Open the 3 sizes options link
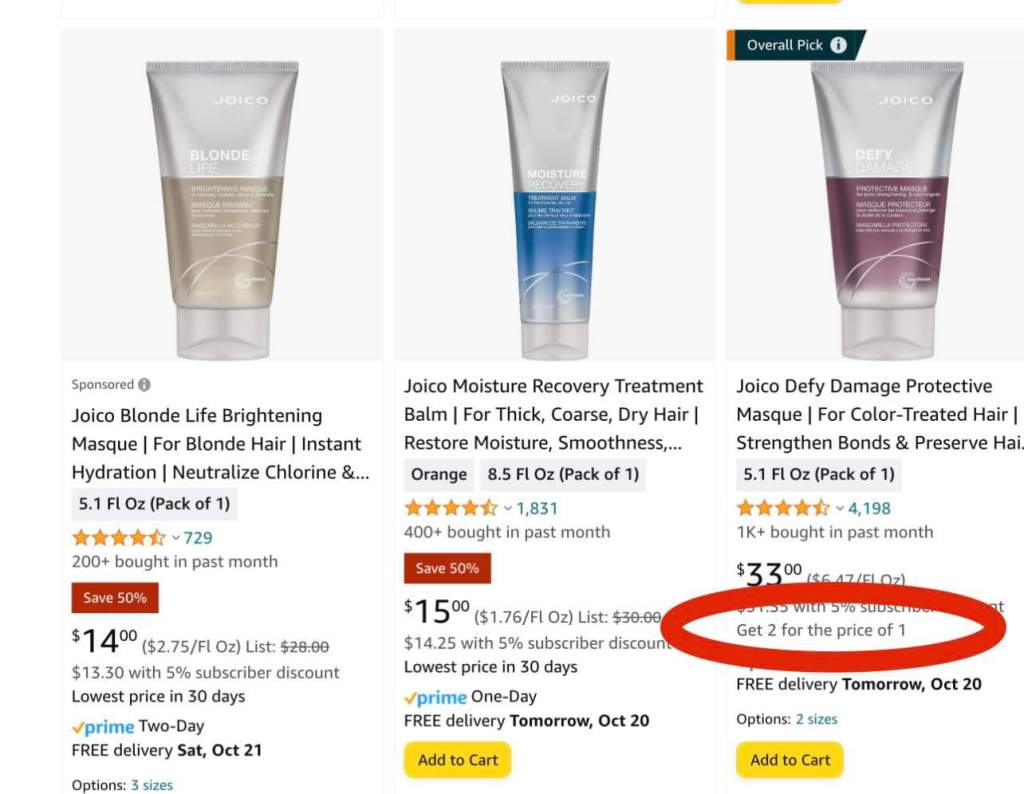This screenshot has height=794, width=1024. click(x=151, y=785)
